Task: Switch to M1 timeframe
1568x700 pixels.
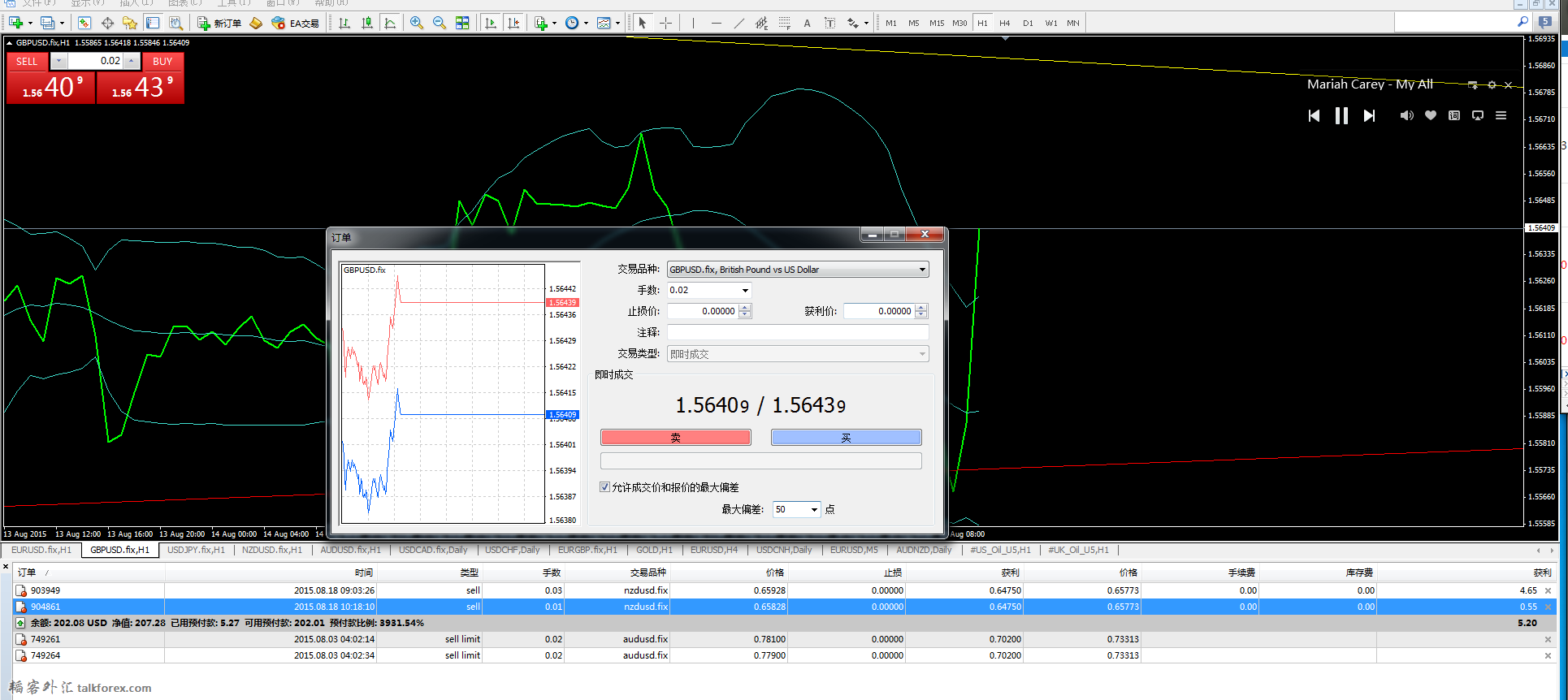Action: (x=891, y=23)
